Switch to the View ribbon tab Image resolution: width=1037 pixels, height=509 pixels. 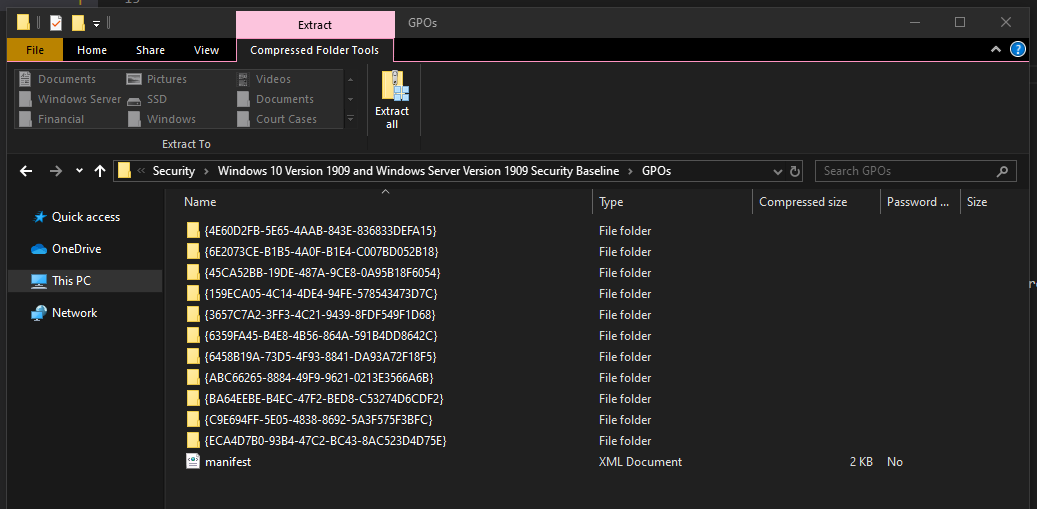(206, 50)
